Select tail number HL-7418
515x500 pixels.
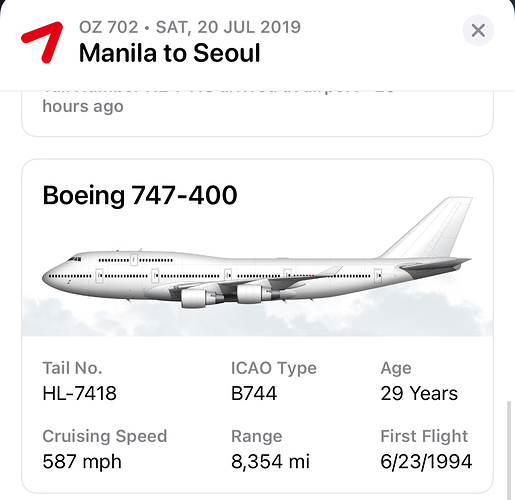[79, 393]
